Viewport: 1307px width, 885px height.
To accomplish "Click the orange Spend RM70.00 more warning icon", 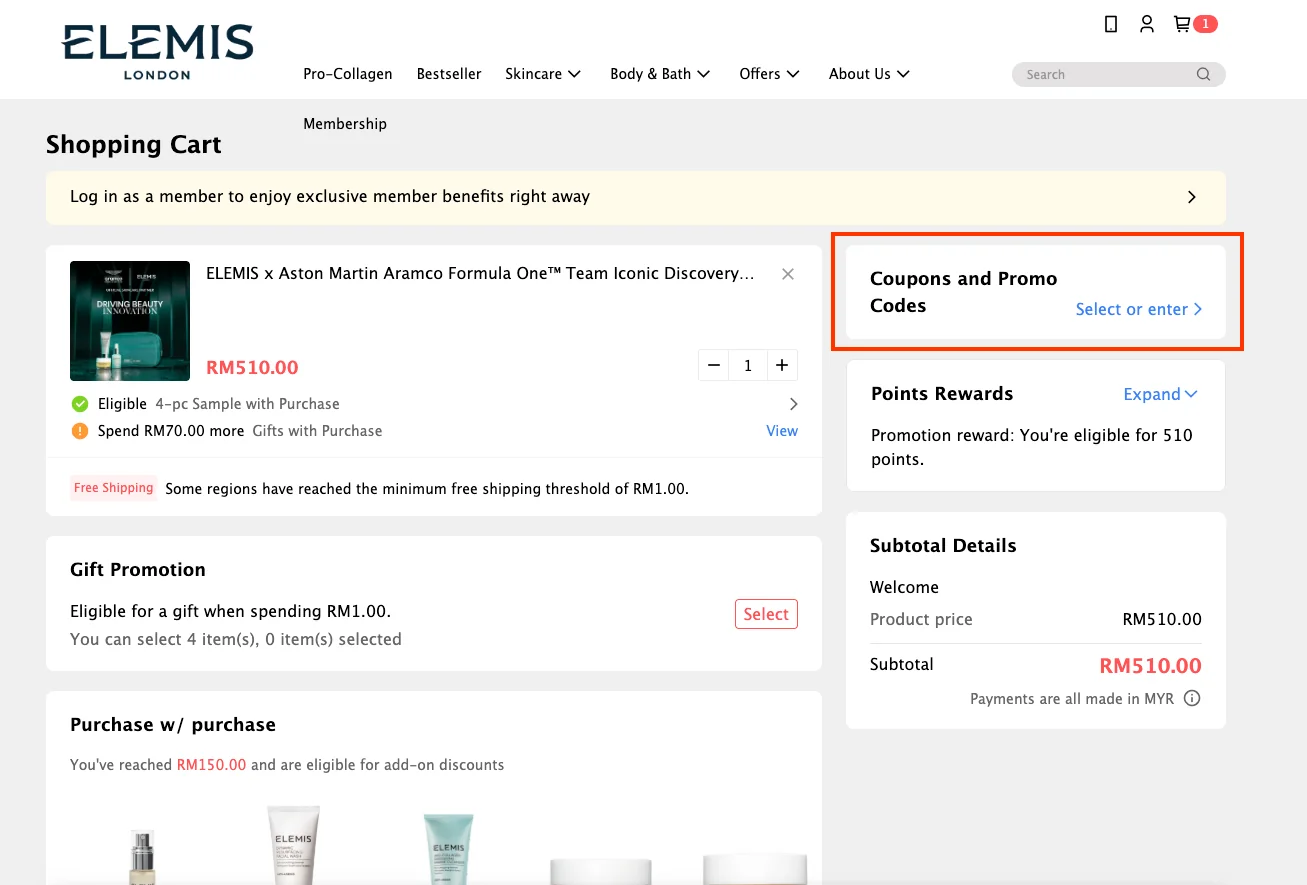I will tap(80, 431).
